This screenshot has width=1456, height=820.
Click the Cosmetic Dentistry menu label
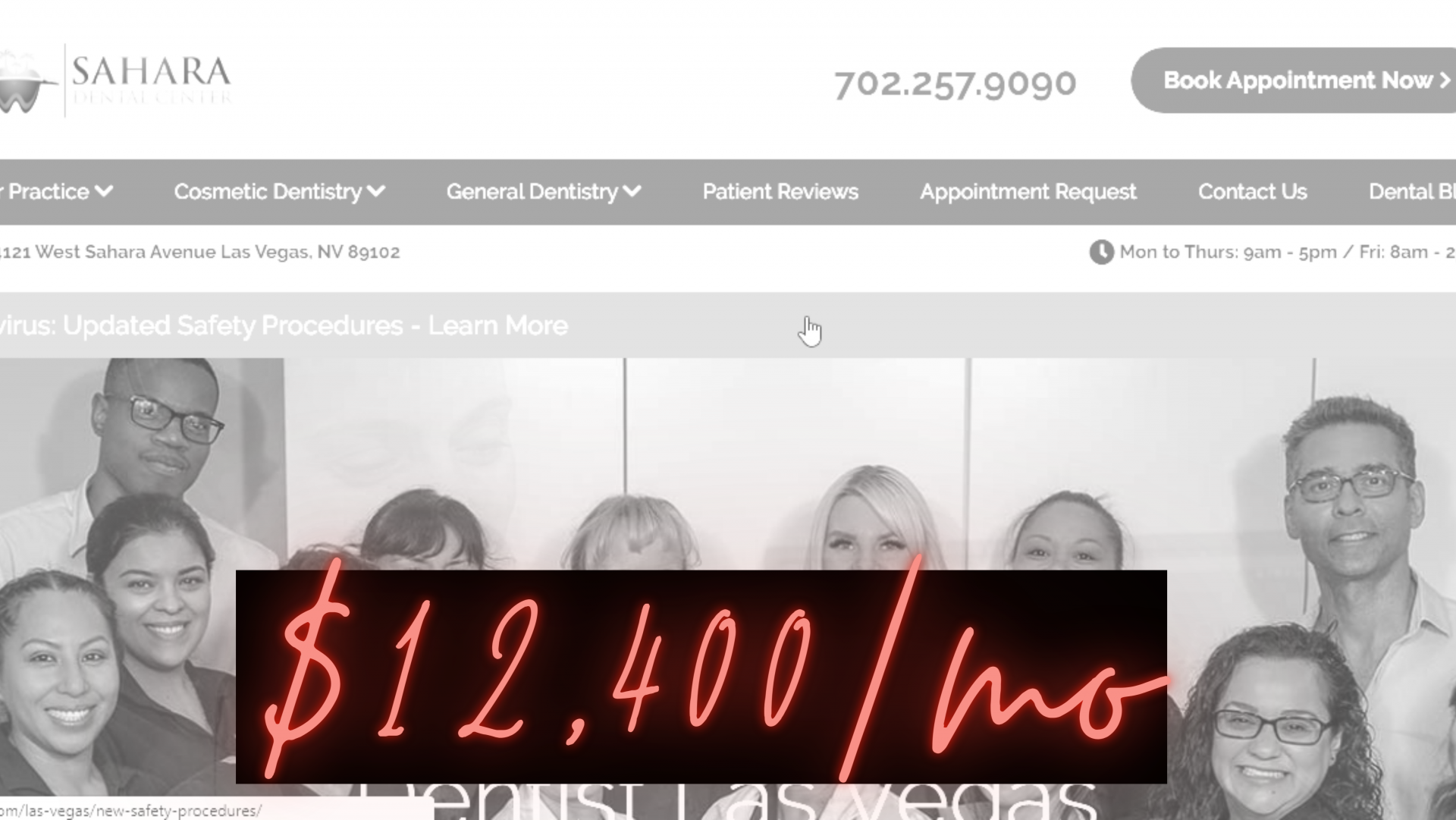click(x=268, y=191)
